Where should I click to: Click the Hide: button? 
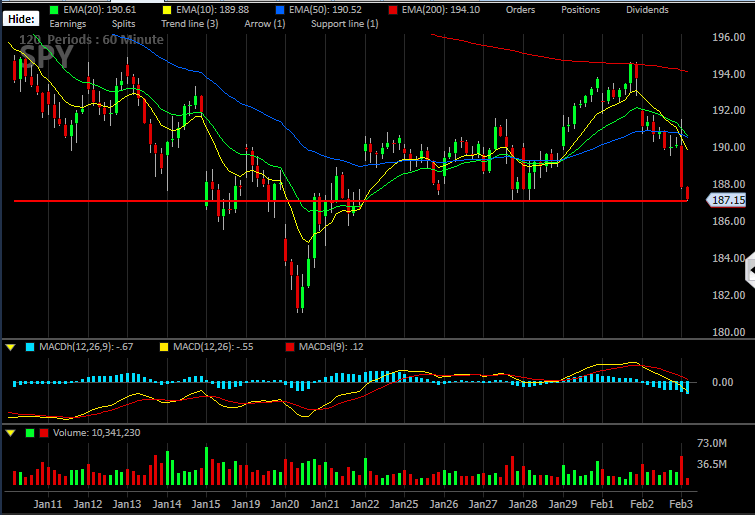pyautogui.click(x=22, y=19)
